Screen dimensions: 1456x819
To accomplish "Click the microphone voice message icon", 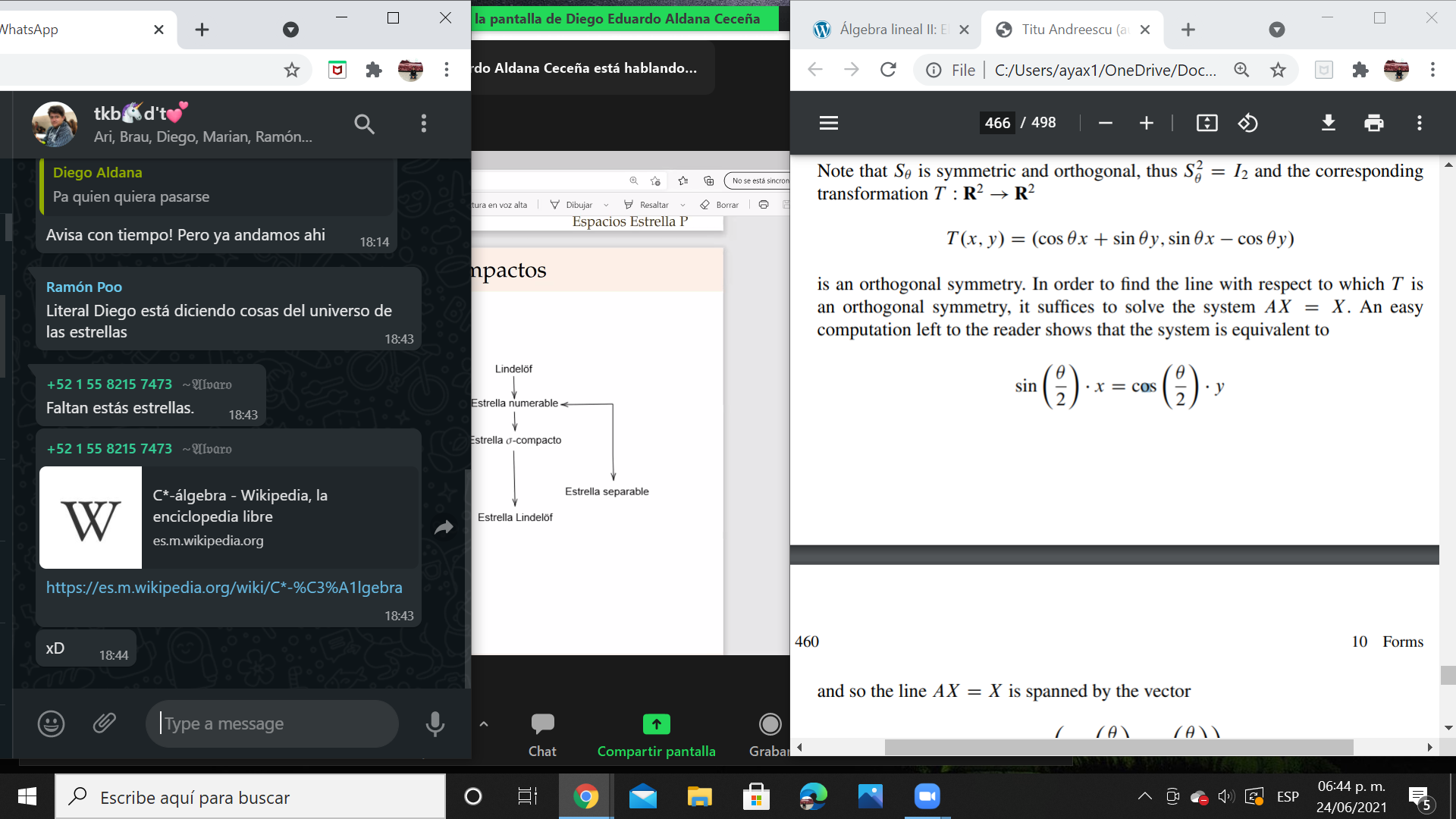I will (x=435, y=723).
